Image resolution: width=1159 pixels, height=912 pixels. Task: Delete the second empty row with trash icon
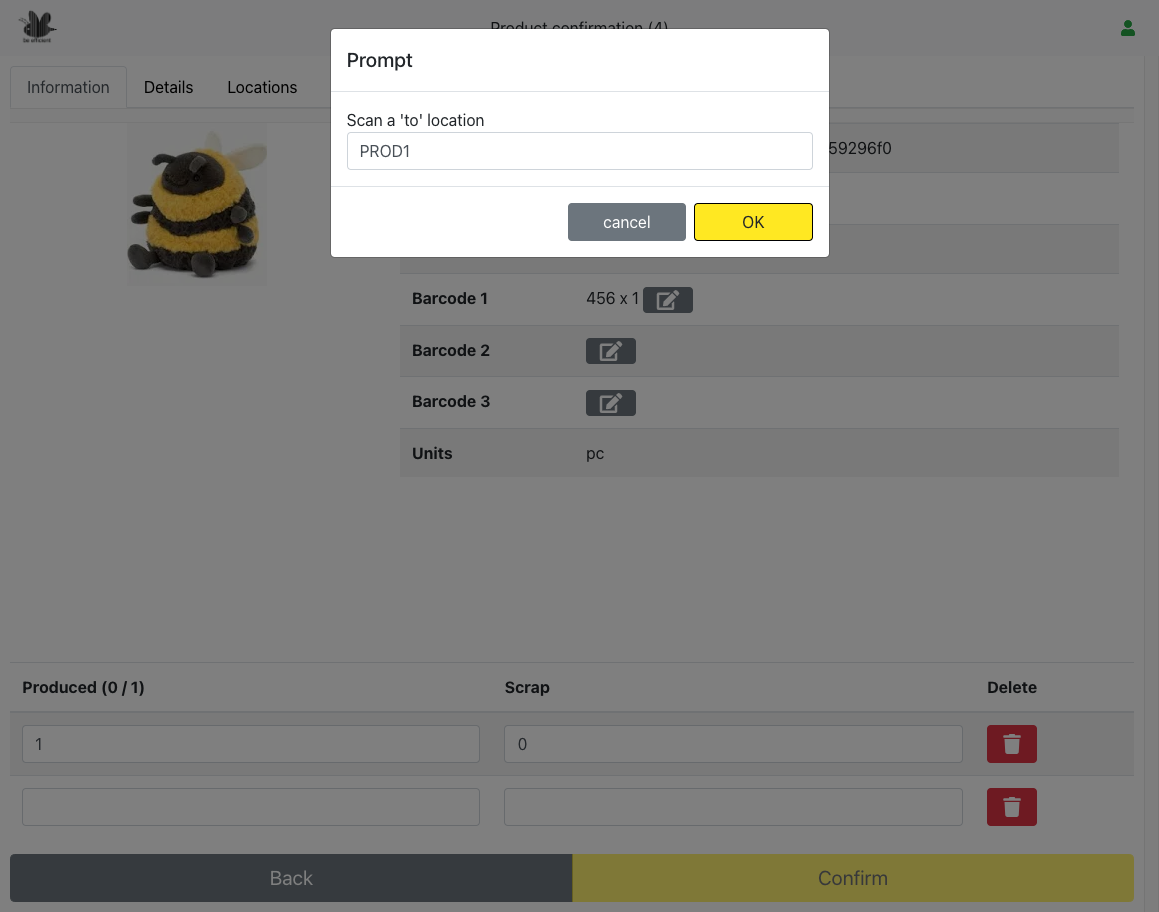[x=1011, y=807]
